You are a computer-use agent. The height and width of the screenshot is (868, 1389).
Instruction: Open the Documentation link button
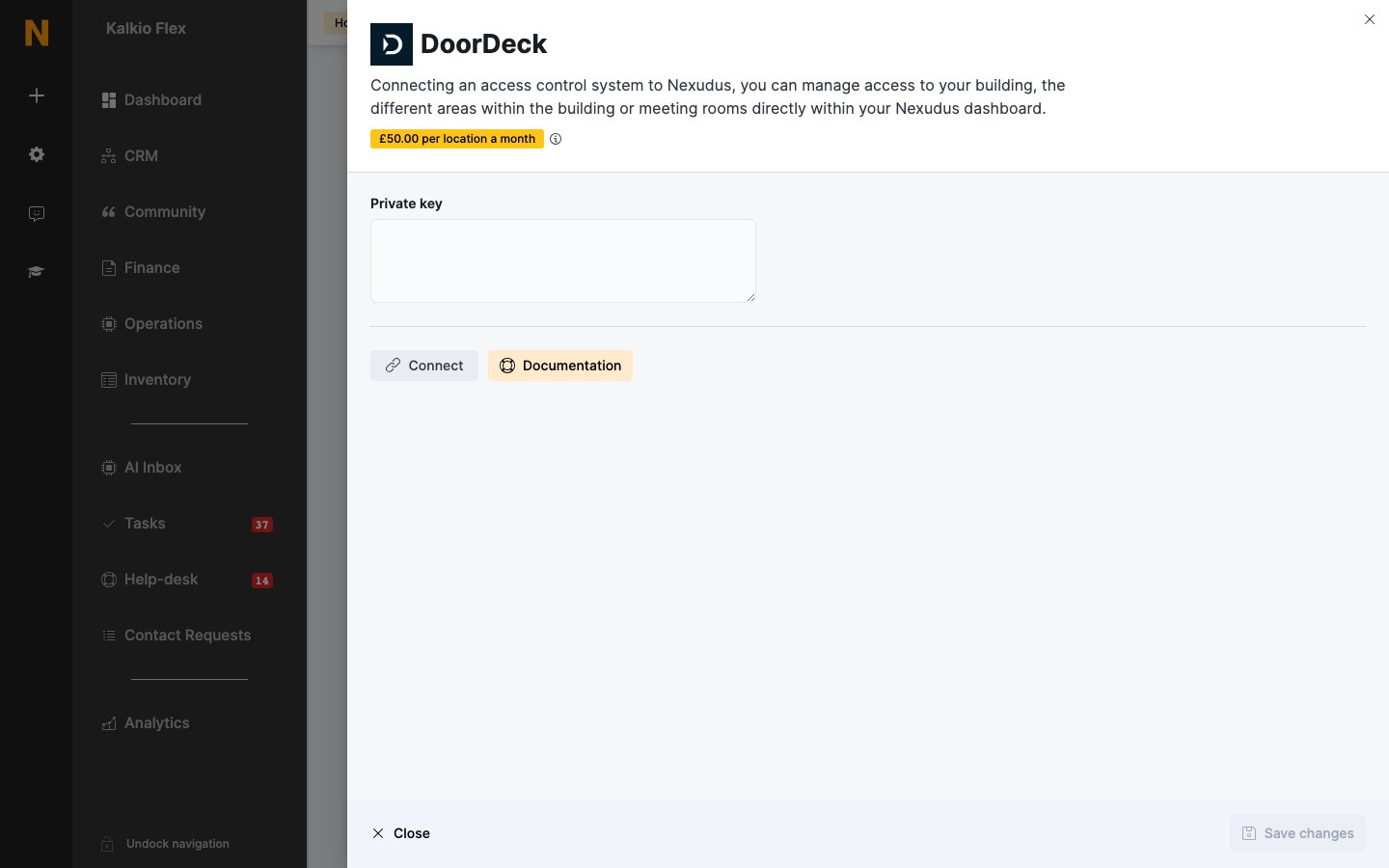(560, 366)
